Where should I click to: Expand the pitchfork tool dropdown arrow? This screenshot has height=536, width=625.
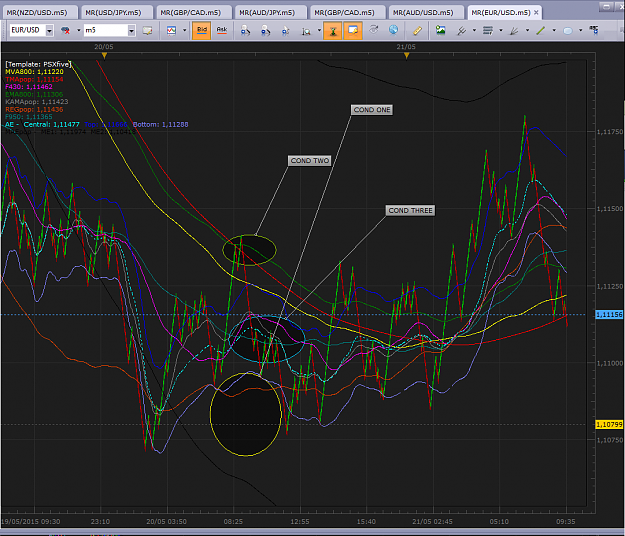coord(474,30)
